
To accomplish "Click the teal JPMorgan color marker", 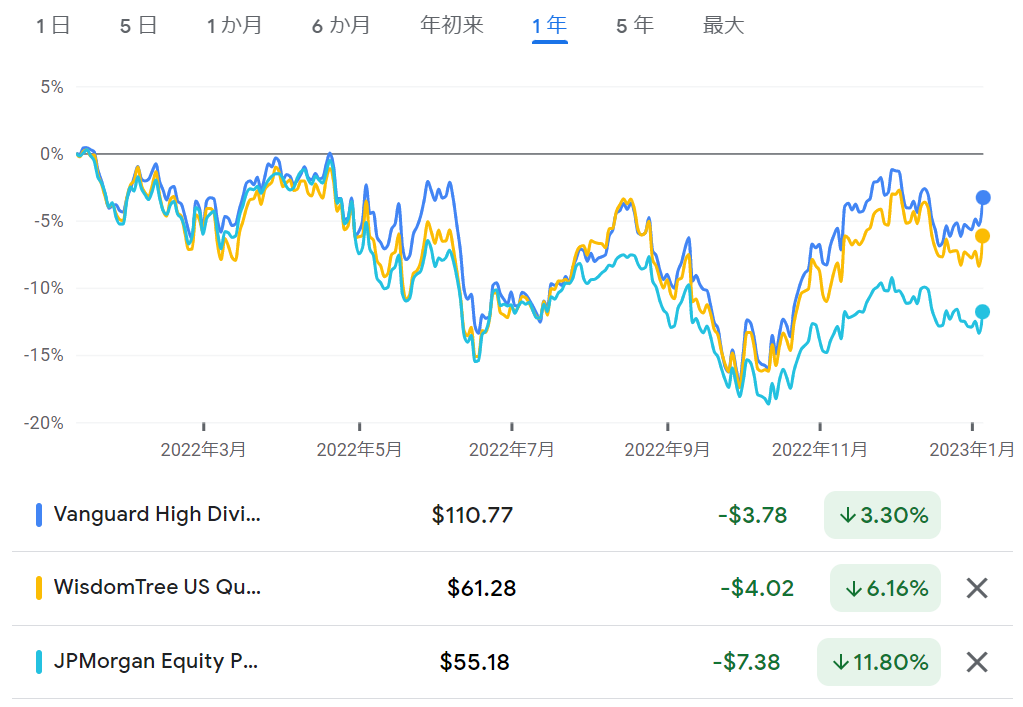I will tap(39, 662).
